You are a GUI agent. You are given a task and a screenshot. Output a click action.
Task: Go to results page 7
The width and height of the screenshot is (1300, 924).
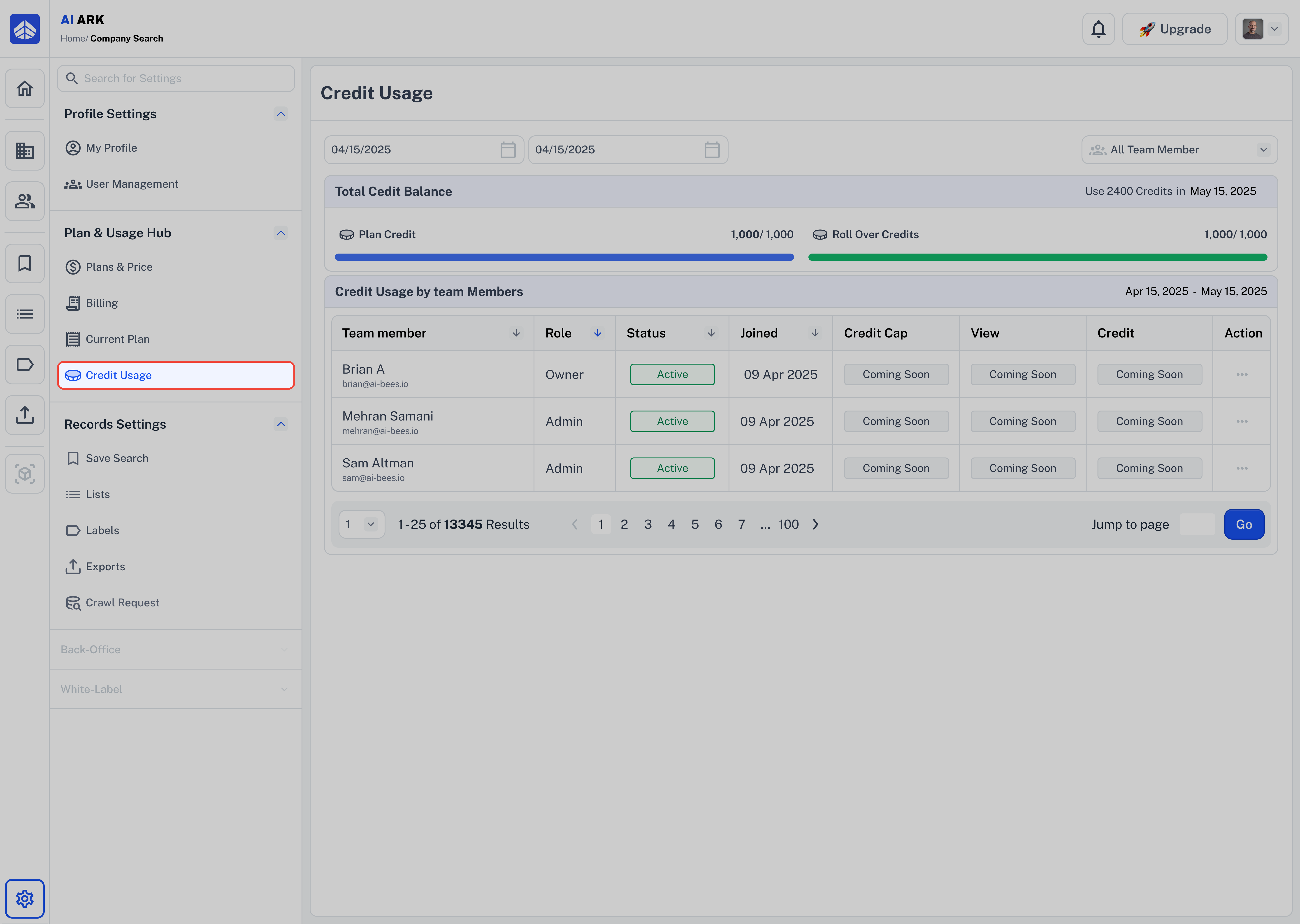pos(741,524)
